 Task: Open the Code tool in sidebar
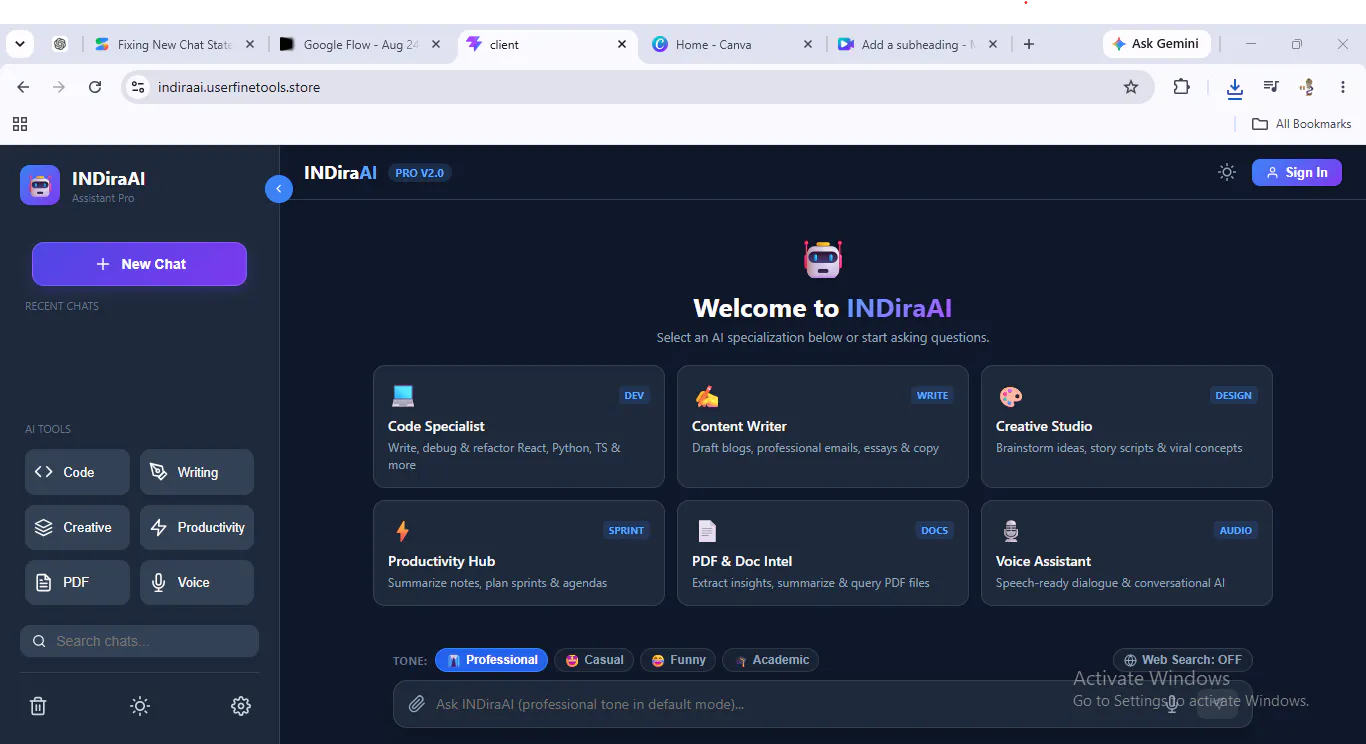(x=77, y=472)
